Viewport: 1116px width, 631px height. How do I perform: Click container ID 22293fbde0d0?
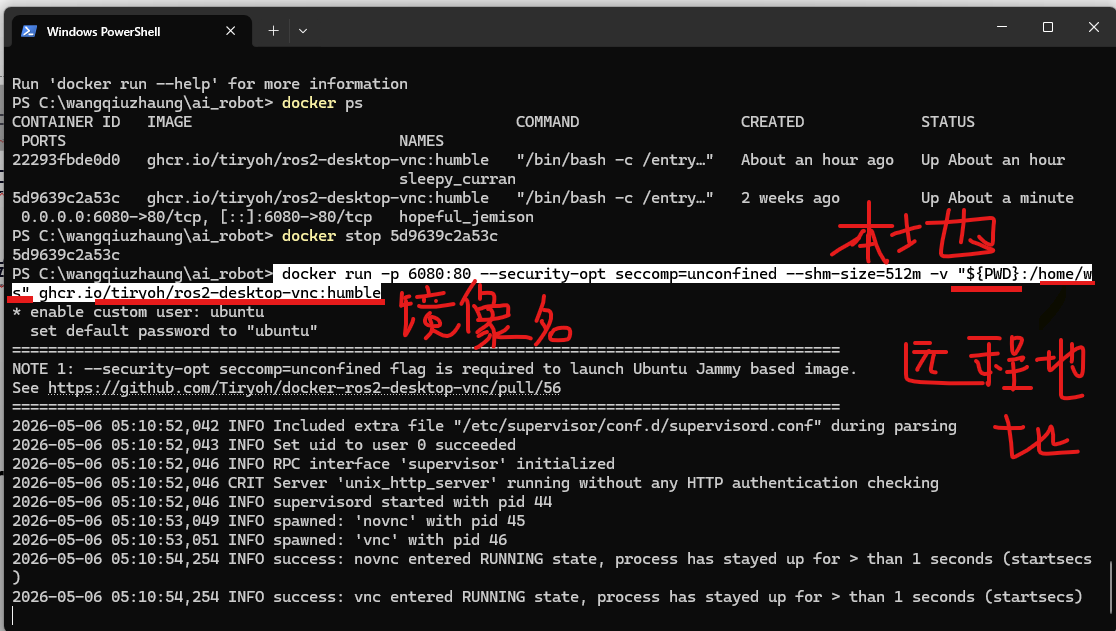click(66, 160)
